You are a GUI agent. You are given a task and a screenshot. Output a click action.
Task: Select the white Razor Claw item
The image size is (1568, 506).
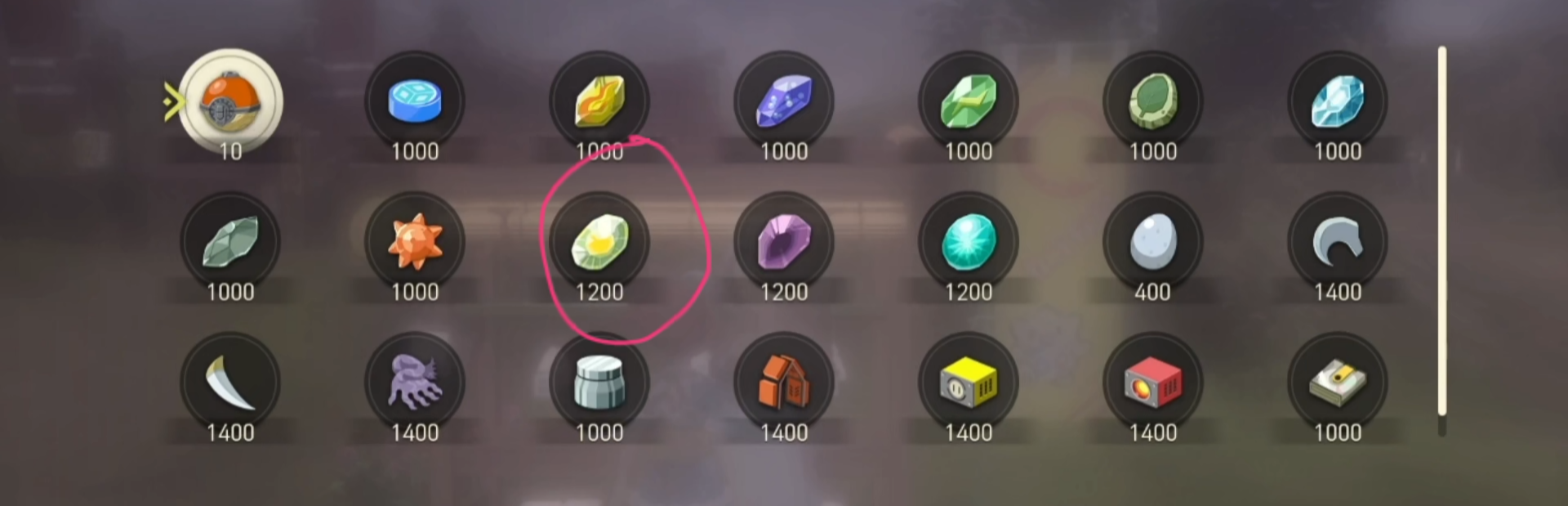pos(230,383)
